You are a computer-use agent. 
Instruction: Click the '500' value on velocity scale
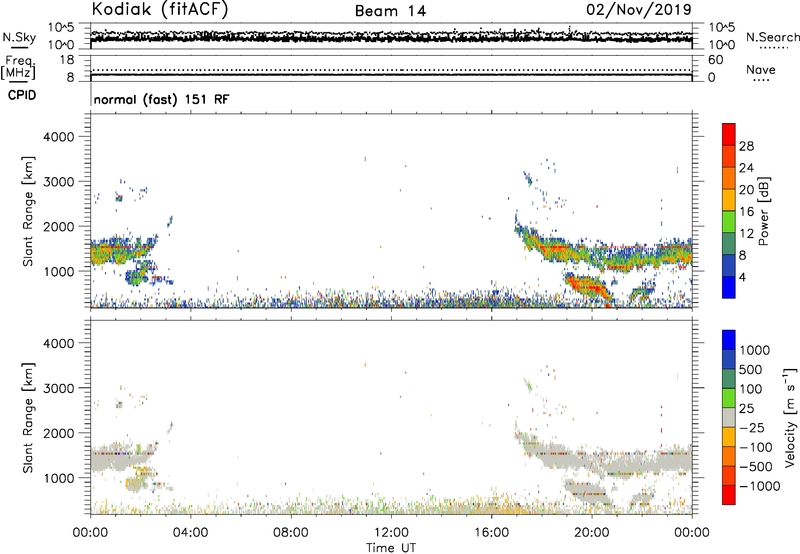[751, 370]
